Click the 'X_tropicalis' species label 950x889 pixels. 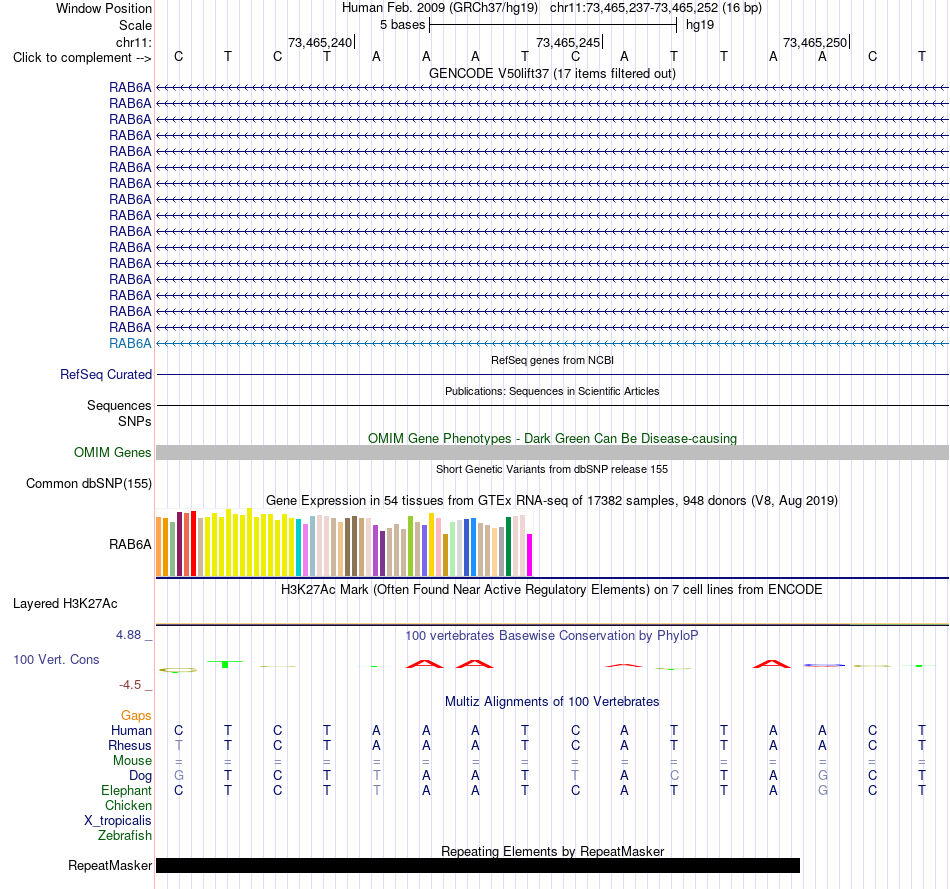(118, 821)
